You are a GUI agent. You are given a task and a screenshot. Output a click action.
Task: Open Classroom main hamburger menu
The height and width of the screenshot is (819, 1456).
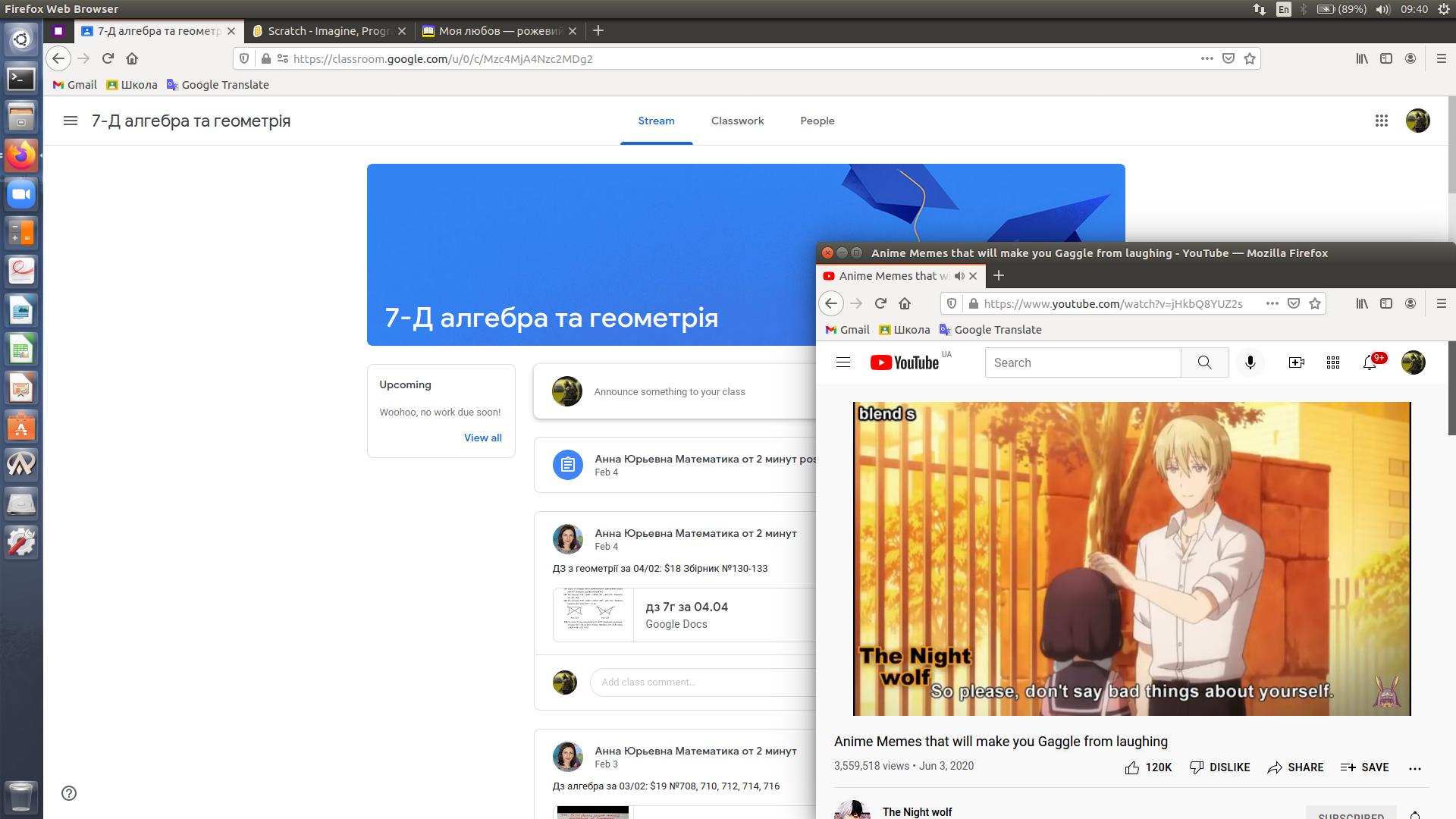71,121
